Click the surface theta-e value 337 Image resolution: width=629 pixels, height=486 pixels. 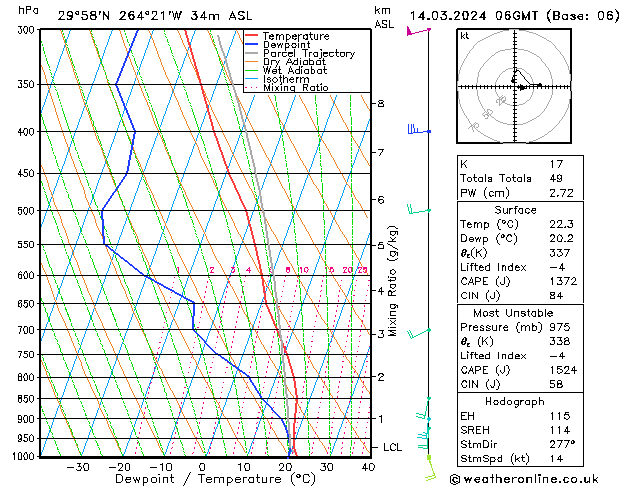pos(560,253)
